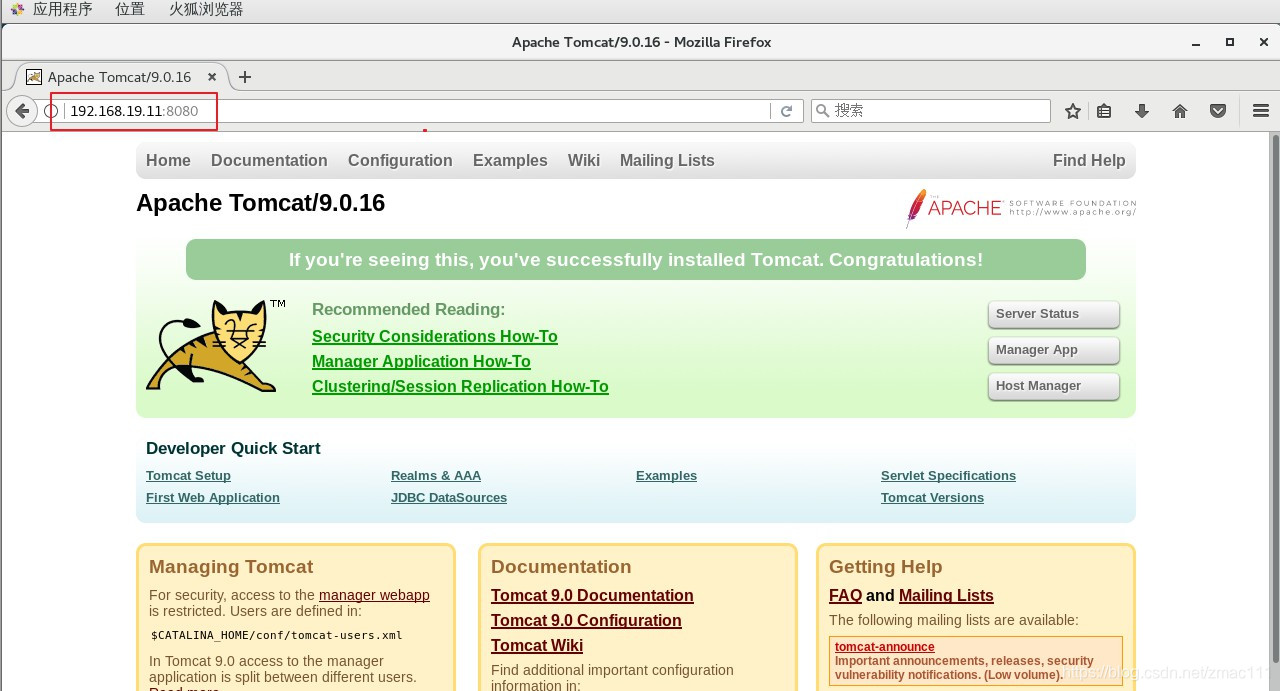Click the Recommended Reading heading
The width and height of the screenshot is (1280, 691).
click(409, 310)
